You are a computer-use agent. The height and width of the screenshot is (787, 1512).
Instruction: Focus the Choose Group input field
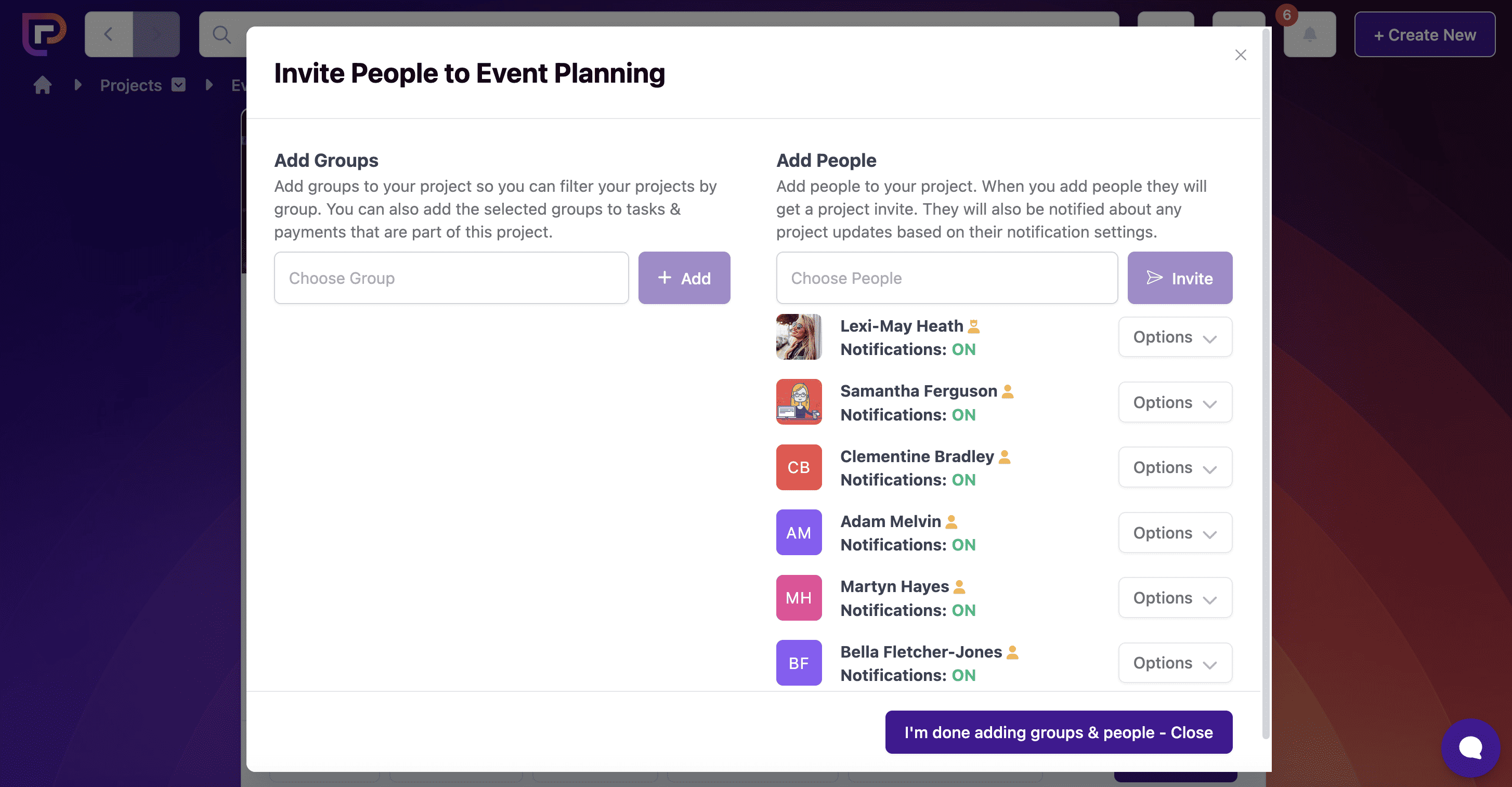[x=451, y=278]
